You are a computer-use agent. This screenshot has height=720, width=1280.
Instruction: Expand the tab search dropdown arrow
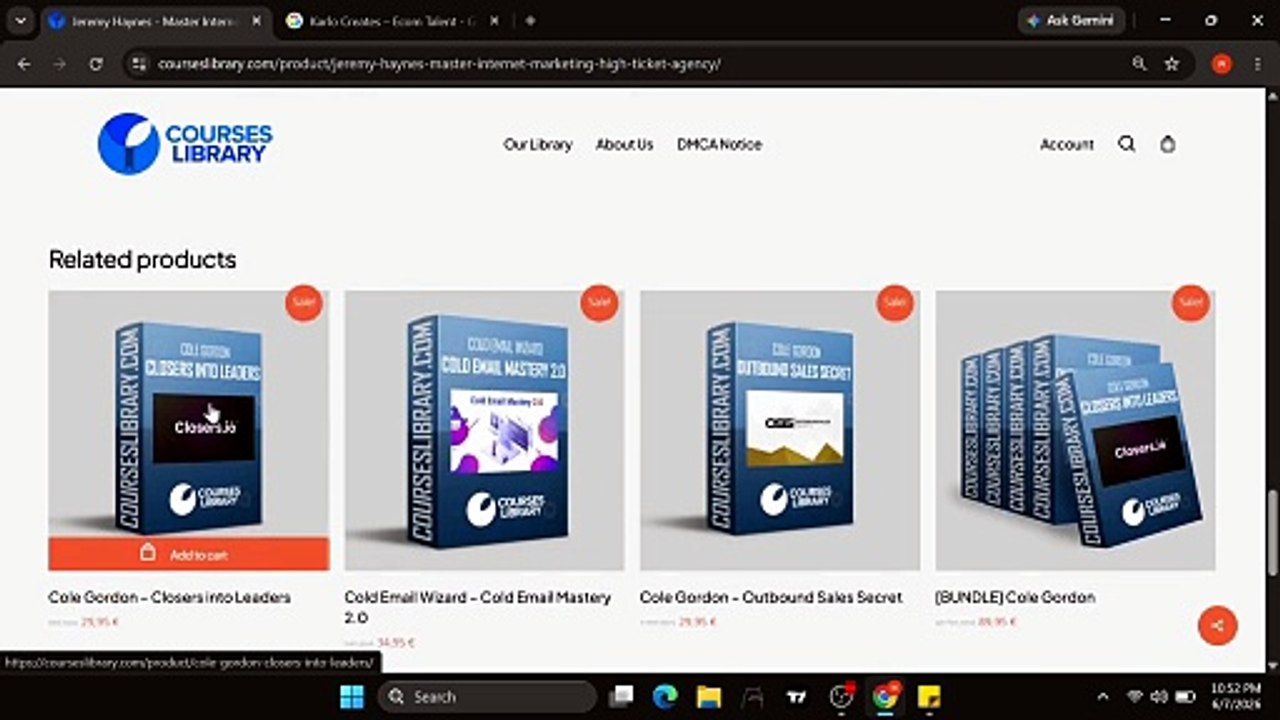point(20,20)
